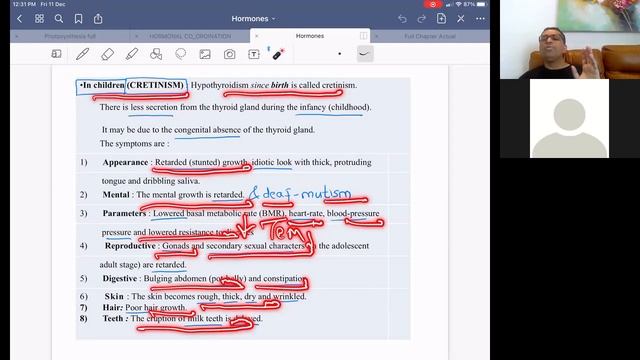
Task: Click the '12:31 PM' clock text
Action: coord(24,4)
